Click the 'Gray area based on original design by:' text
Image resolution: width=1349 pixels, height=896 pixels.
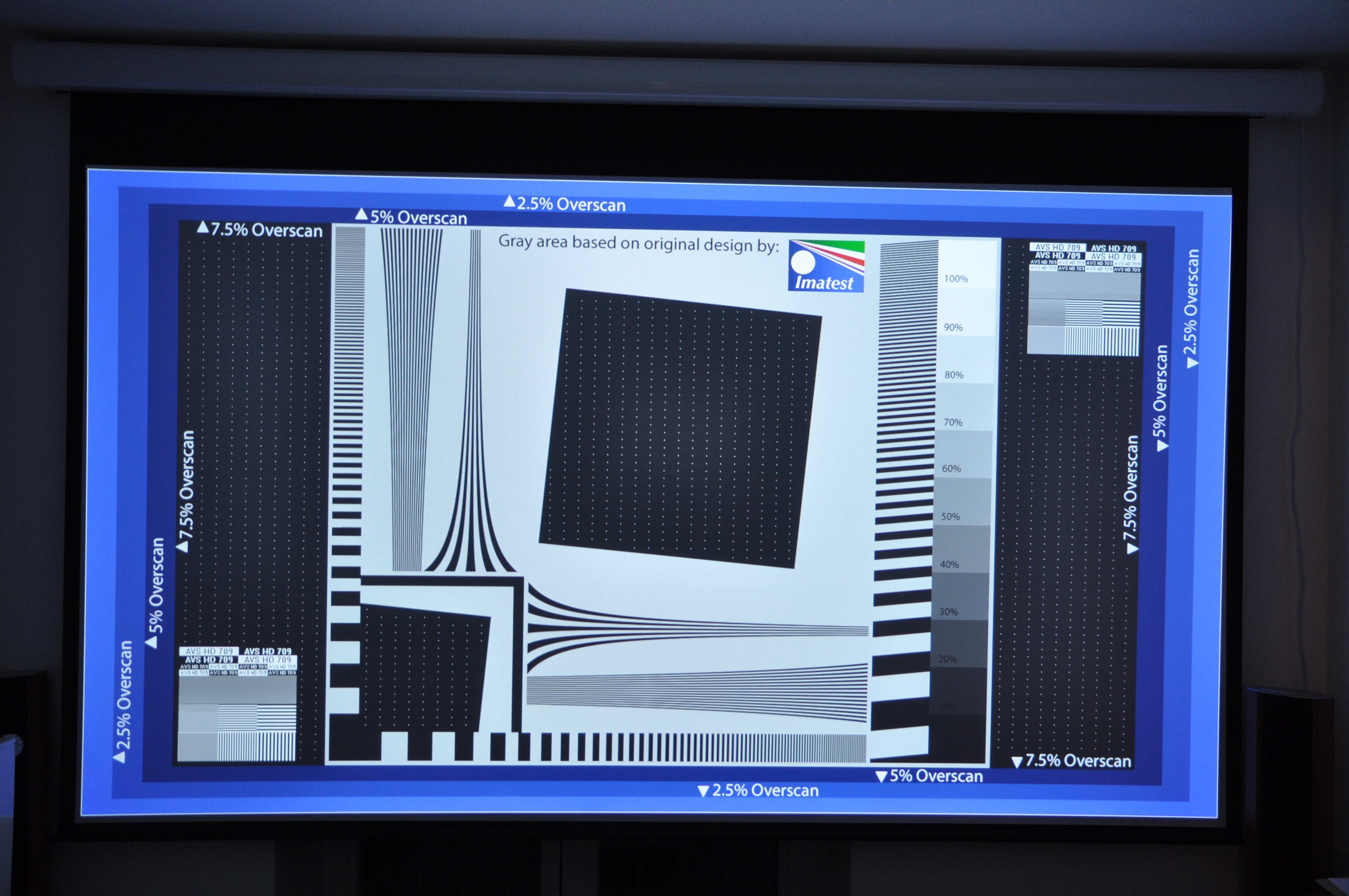(639, 244)
